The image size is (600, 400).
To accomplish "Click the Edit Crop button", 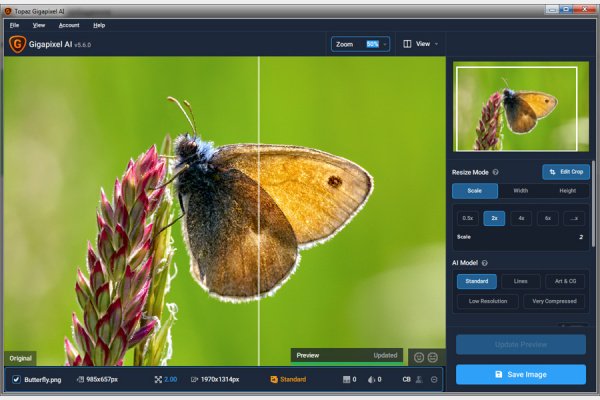I will click(566, 172).
